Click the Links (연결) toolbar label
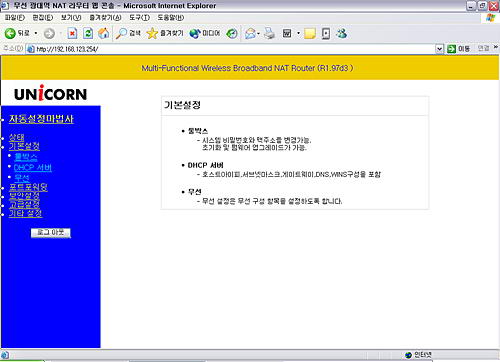 coord(484,48)
